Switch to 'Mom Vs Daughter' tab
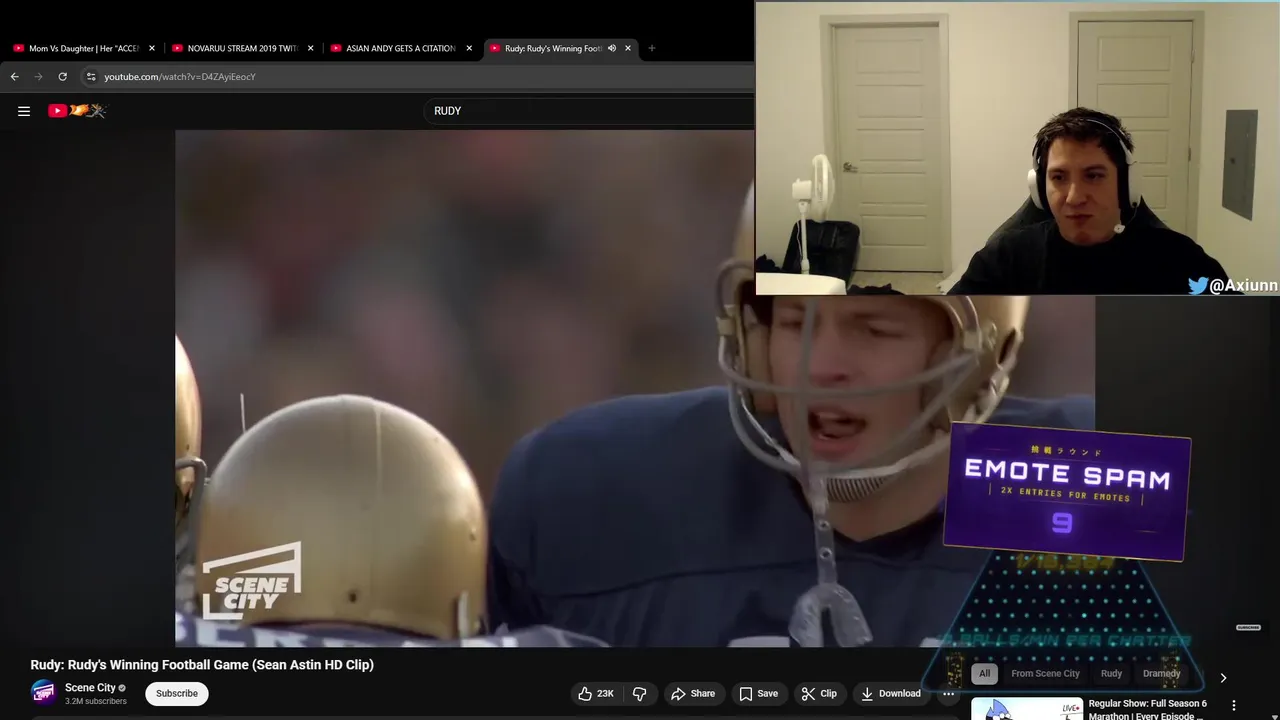 (84, 48)
